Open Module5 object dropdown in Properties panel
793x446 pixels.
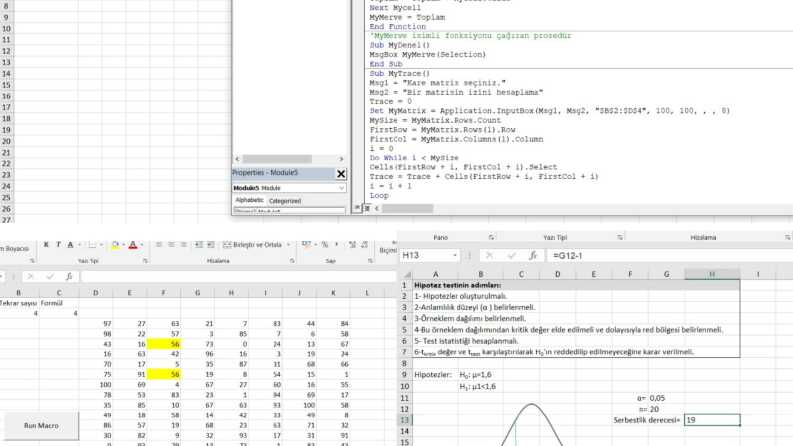click(x=341, y=188)
